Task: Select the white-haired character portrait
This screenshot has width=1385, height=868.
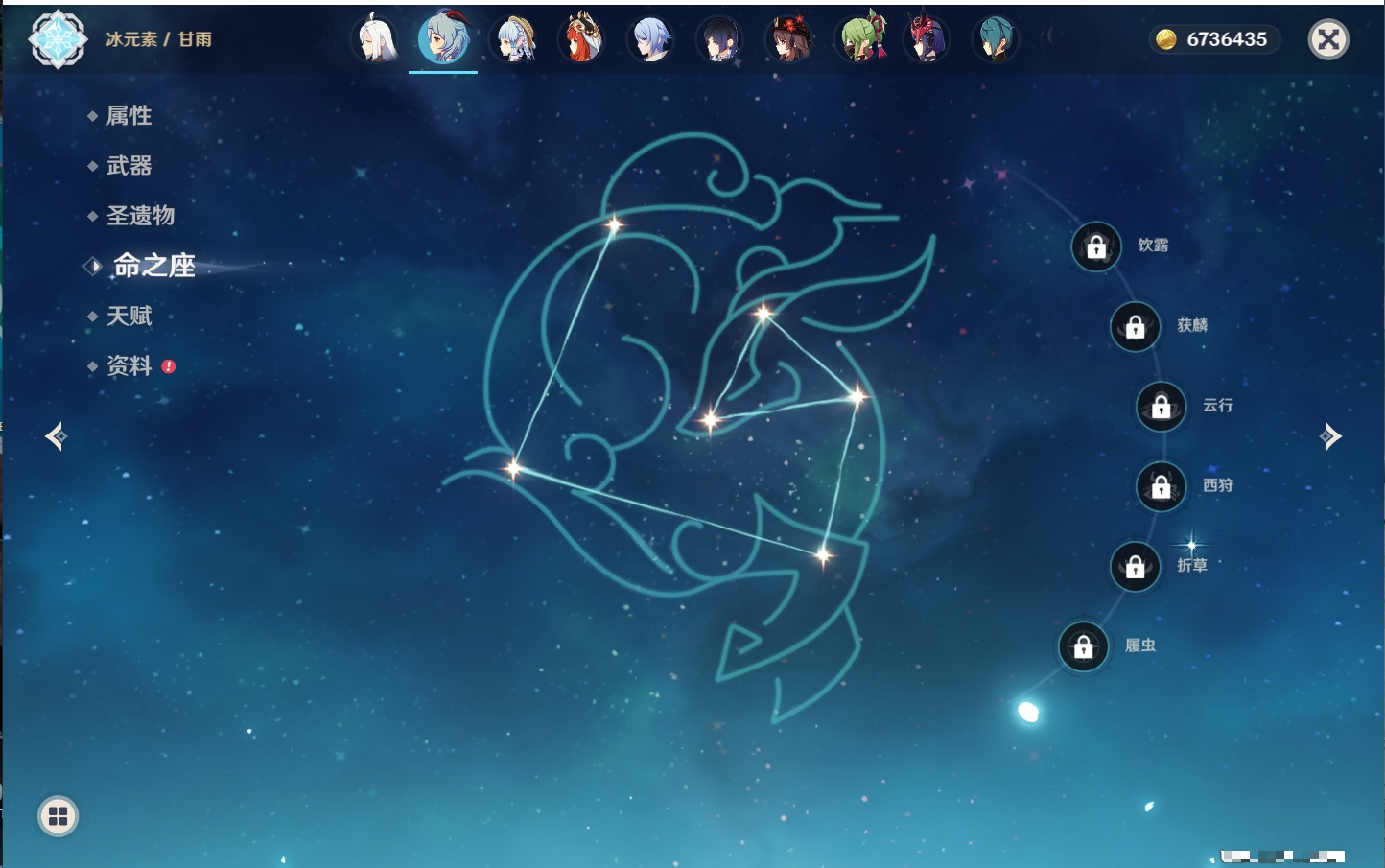Action: click(375, 39)
